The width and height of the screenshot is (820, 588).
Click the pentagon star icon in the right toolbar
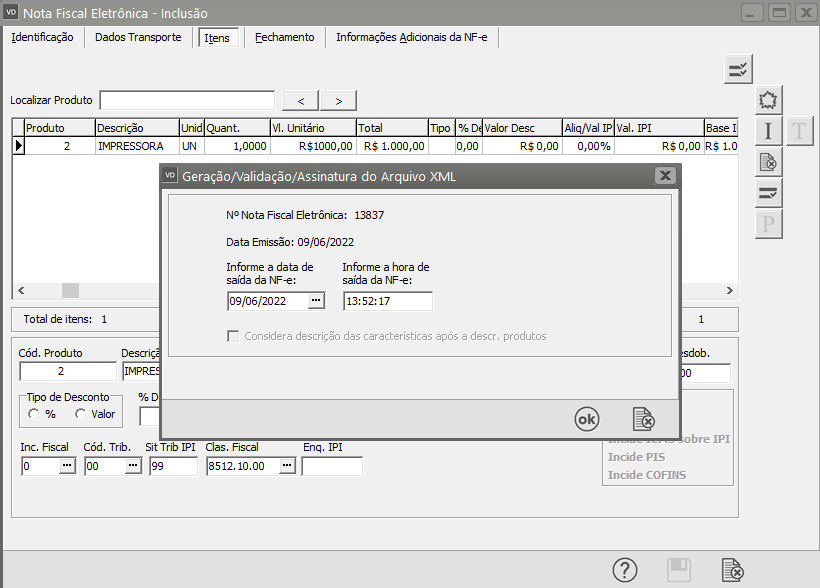[x=768, y=100]
